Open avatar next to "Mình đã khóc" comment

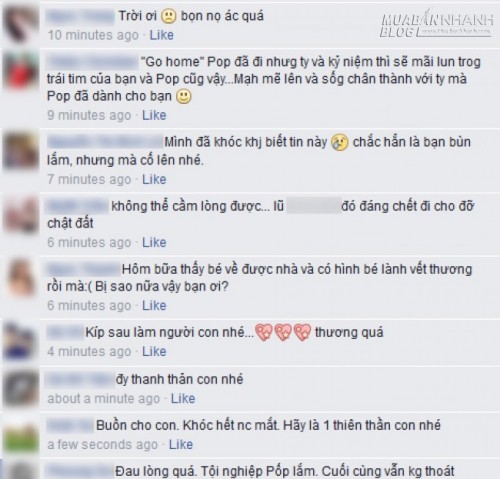(x=21, y=151)
